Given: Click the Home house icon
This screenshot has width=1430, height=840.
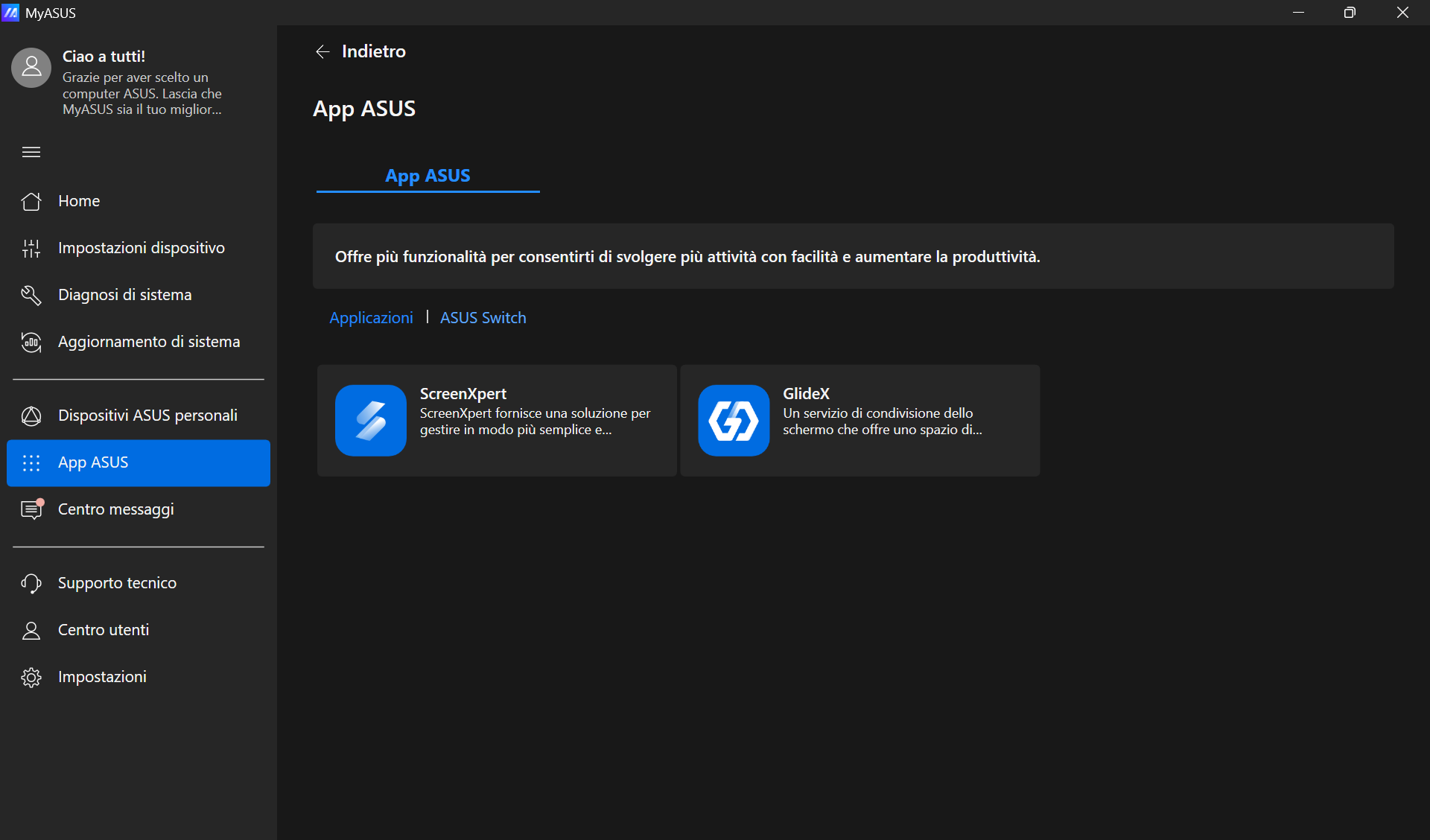Looking at the screenshot, I should click(31, 201).
